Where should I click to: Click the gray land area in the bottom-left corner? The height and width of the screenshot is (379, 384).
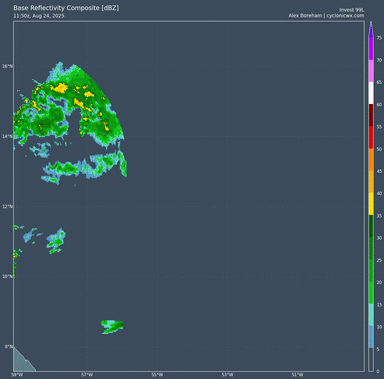pos(22,362)
